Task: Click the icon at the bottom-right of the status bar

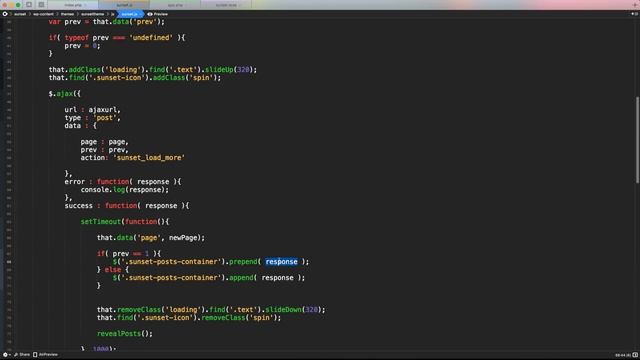Action: 635,355
